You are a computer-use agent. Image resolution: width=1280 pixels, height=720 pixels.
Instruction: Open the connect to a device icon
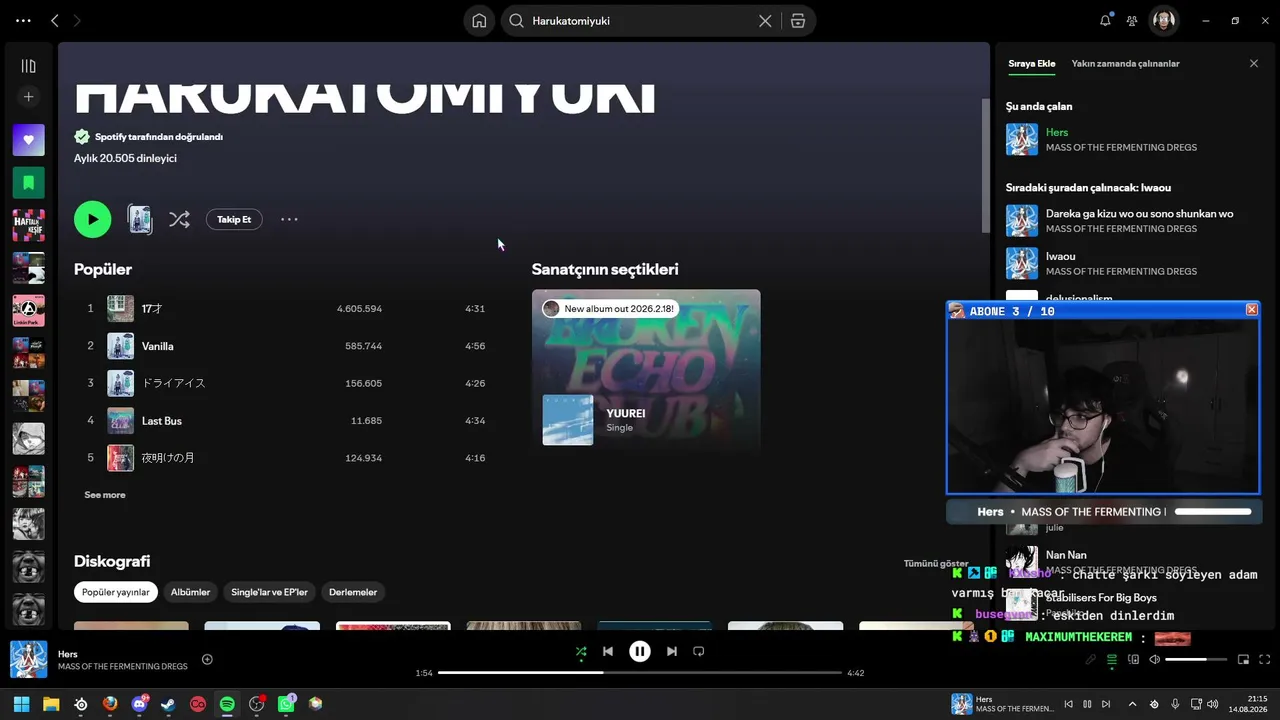tap(1133, 660)
